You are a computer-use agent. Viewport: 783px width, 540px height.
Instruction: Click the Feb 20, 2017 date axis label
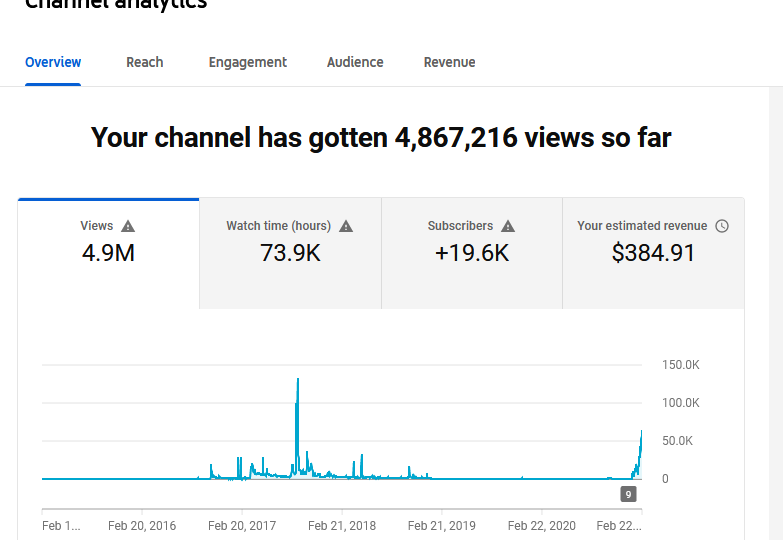242,526
